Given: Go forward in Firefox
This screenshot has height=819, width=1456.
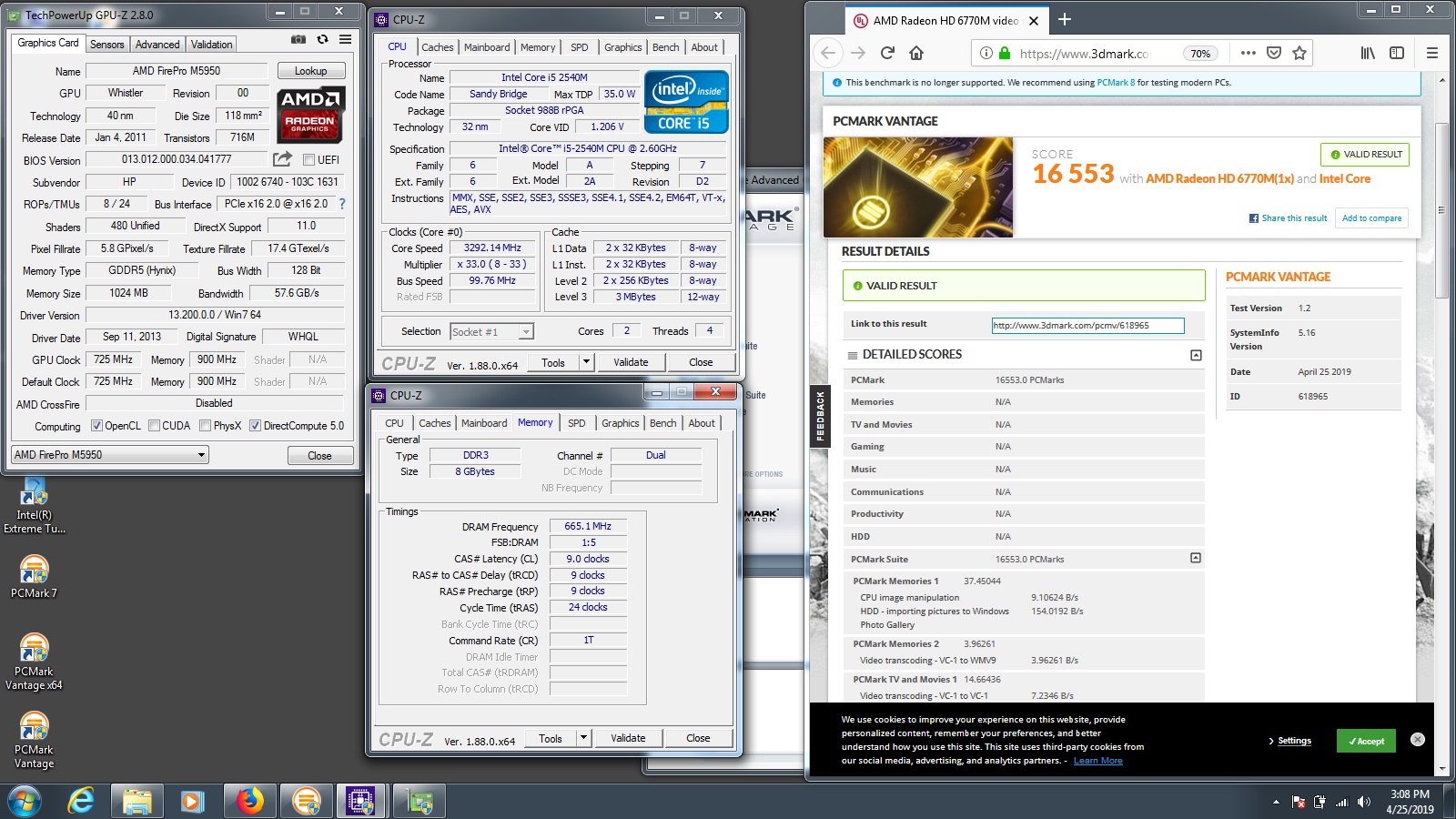Looking at the screenshot, I should (858, 53).
